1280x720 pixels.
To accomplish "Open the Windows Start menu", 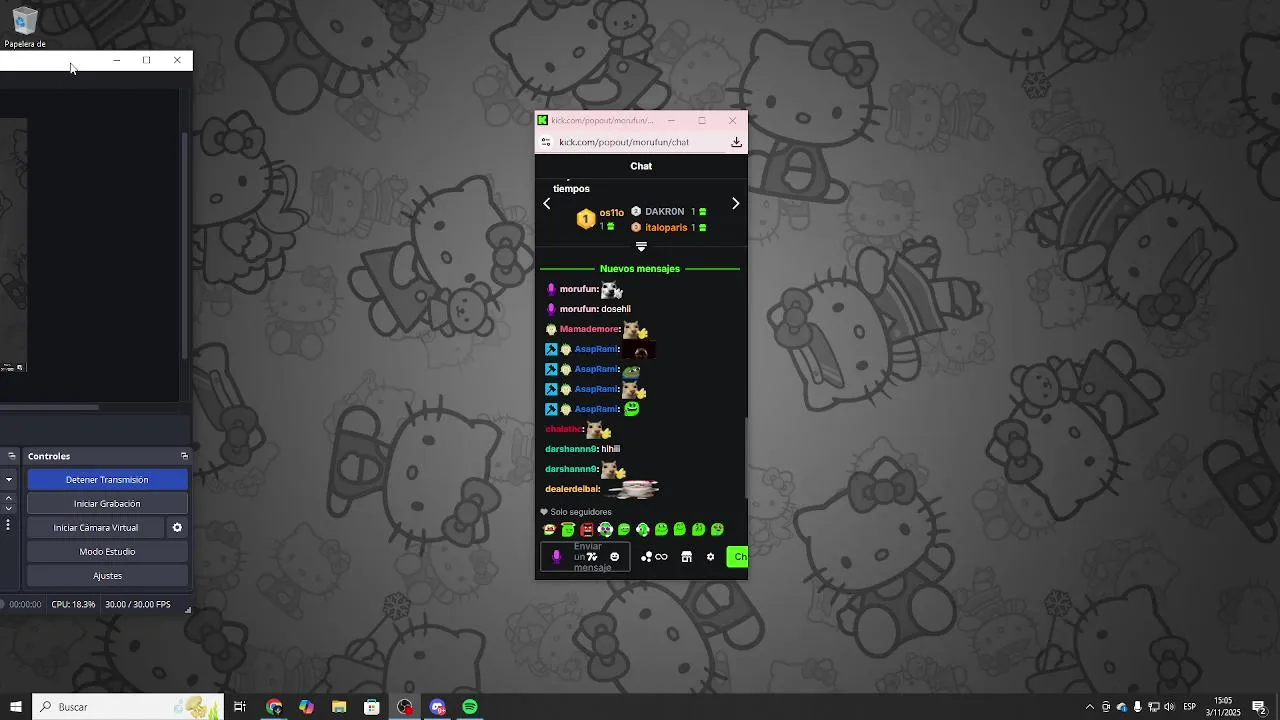I will (15, 707).
